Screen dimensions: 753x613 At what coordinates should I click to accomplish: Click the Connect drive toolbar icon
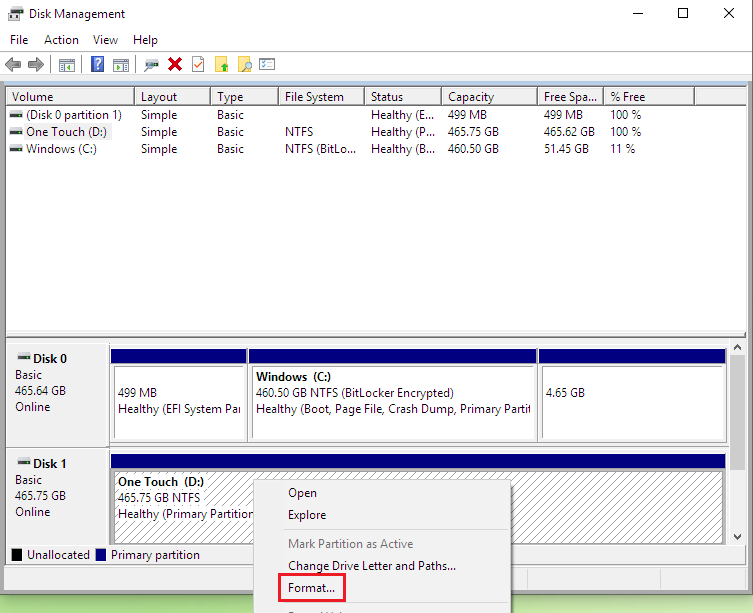coord(151,64)
